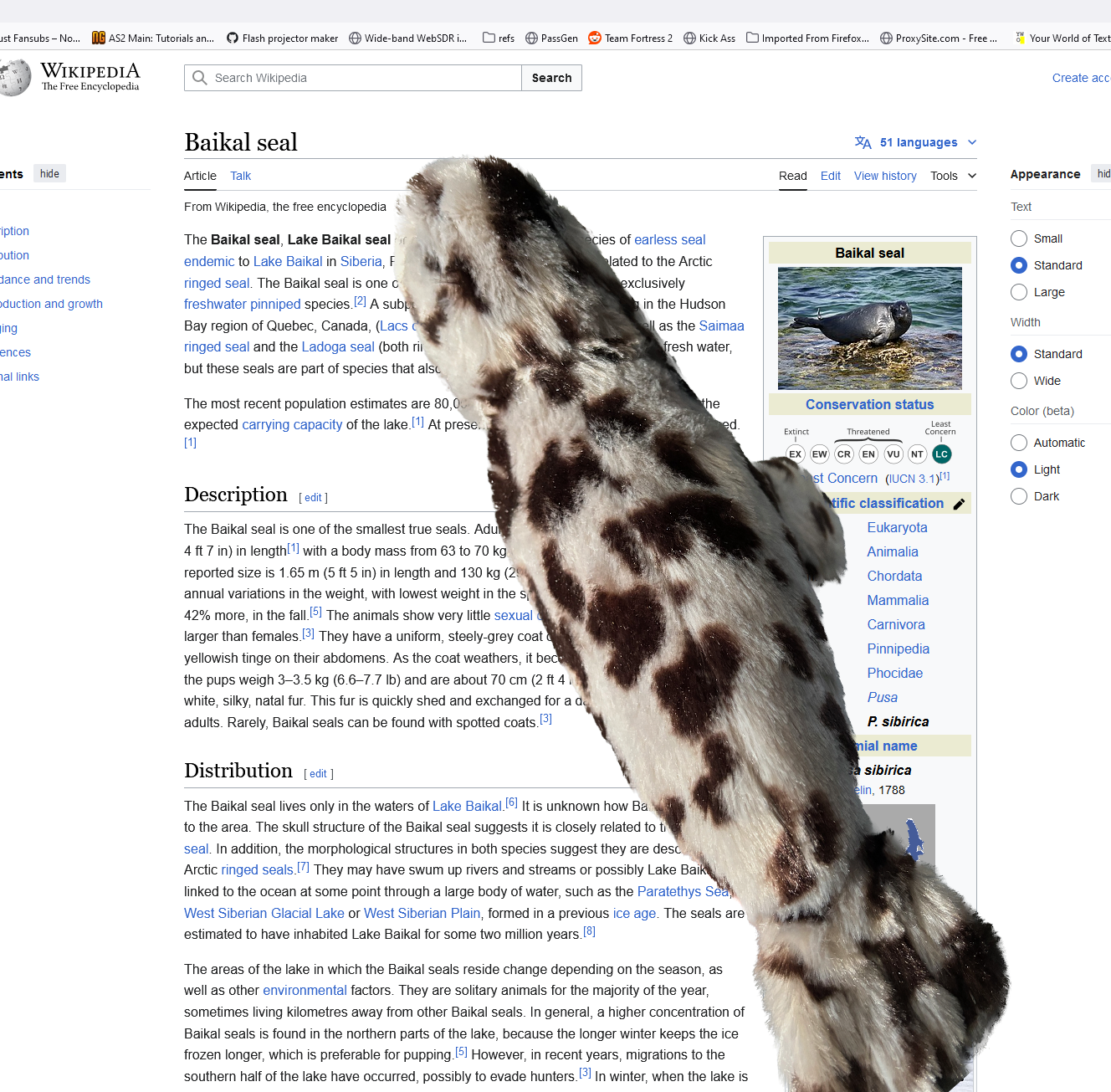Image resolution: width=1111 pixels, height=1092 pixels.
Task: Select the Small text size option
Action: [x=1019, y=238]
